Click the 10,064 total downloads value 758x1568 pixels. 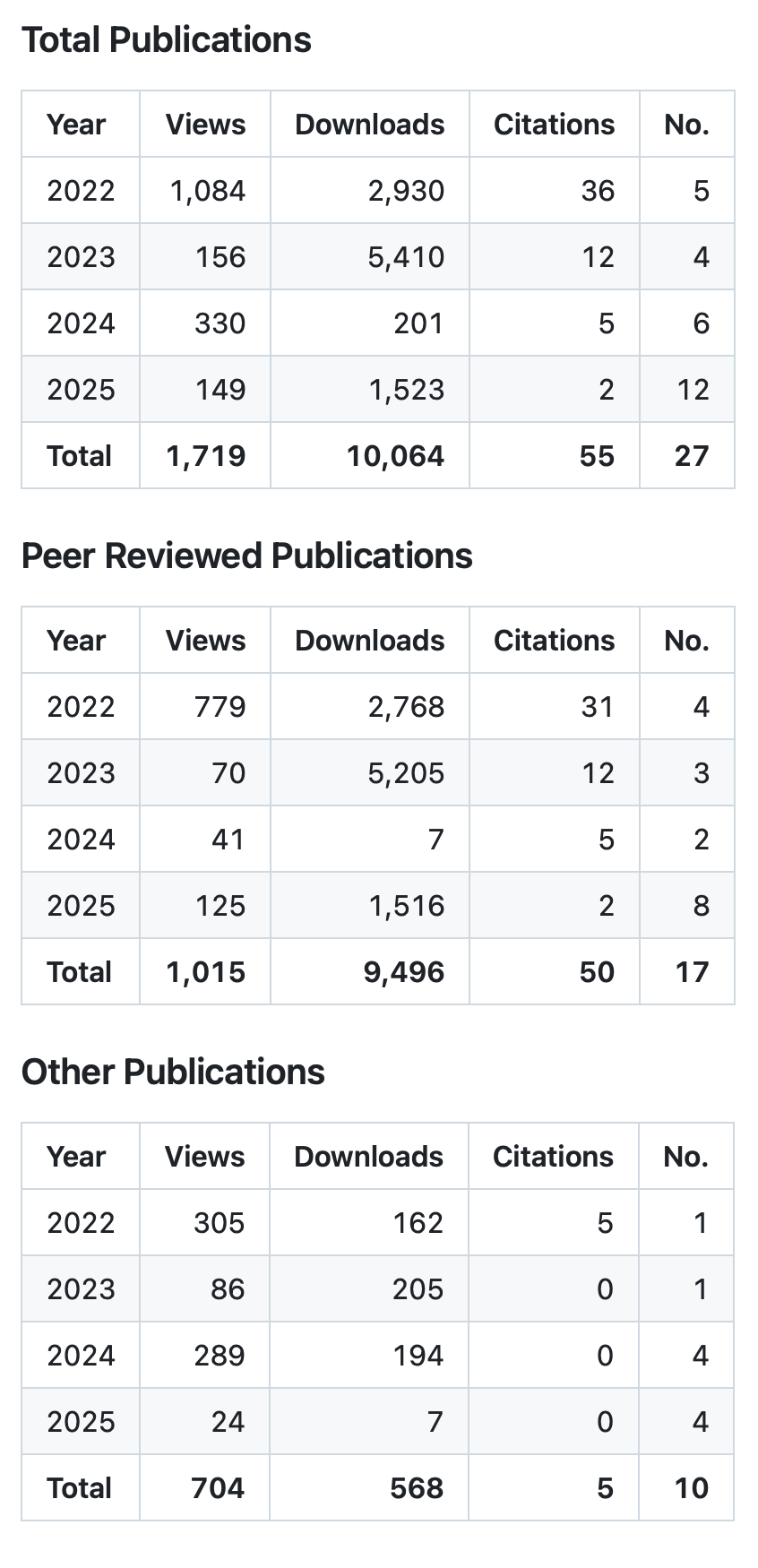tap(395, 456)
